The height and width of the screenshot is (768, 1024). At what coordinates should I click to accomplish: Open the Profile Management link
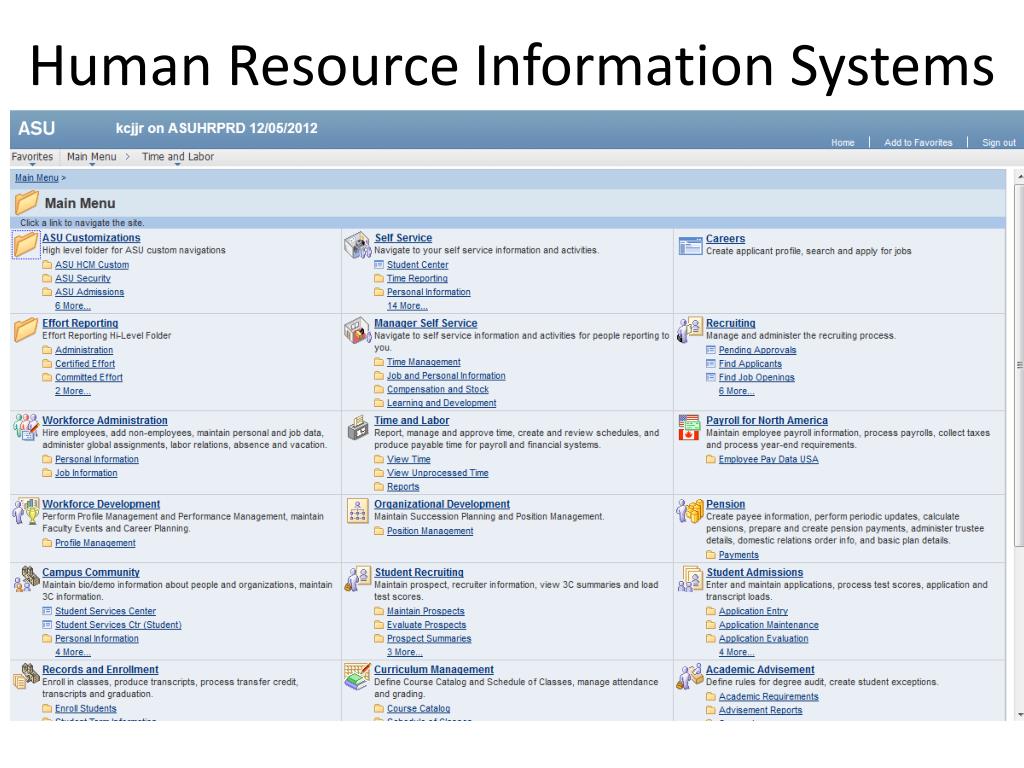(x=95, y=543)
